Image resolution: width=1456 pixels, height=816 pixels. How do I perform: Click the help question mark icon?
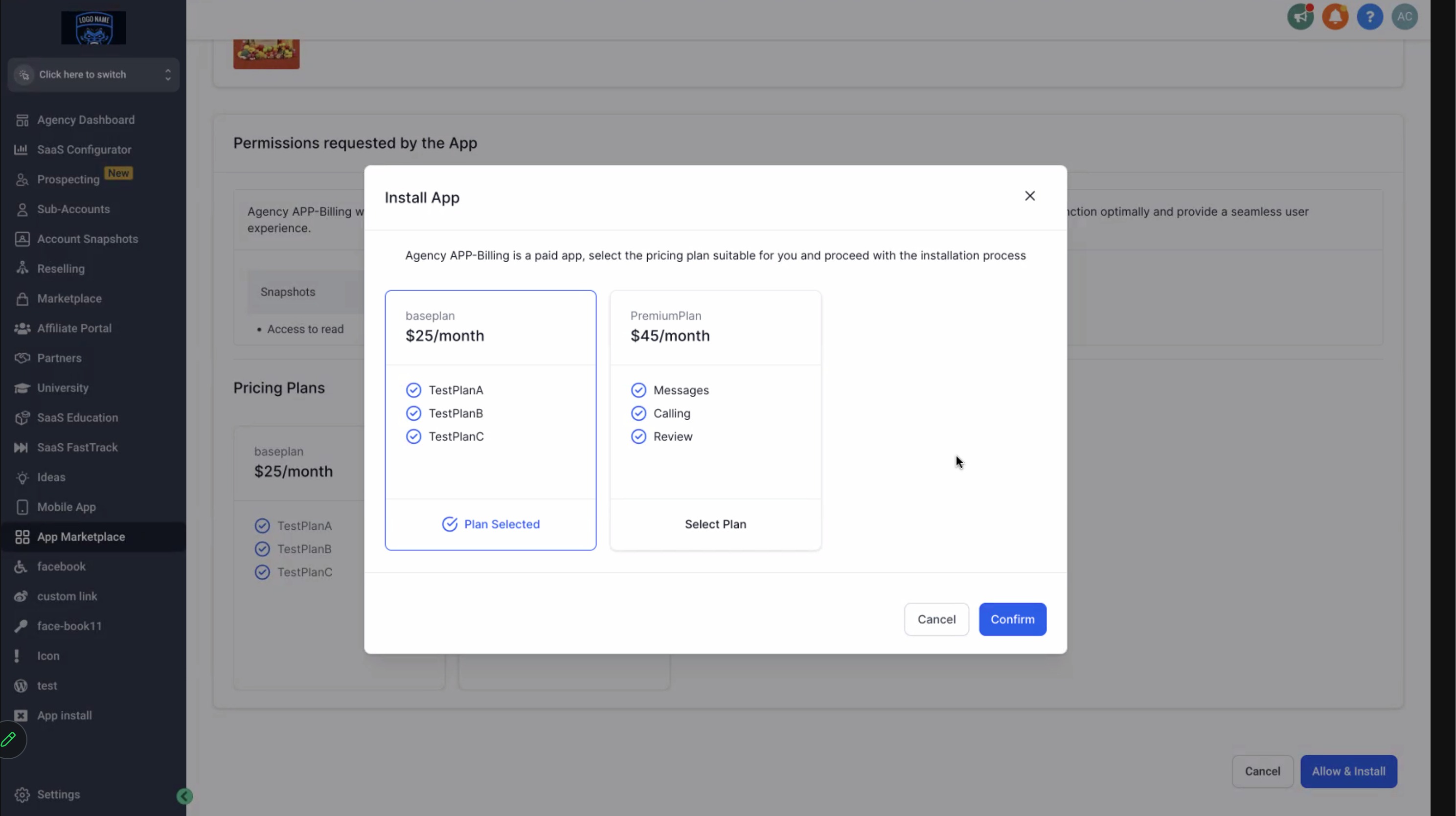1369,17
